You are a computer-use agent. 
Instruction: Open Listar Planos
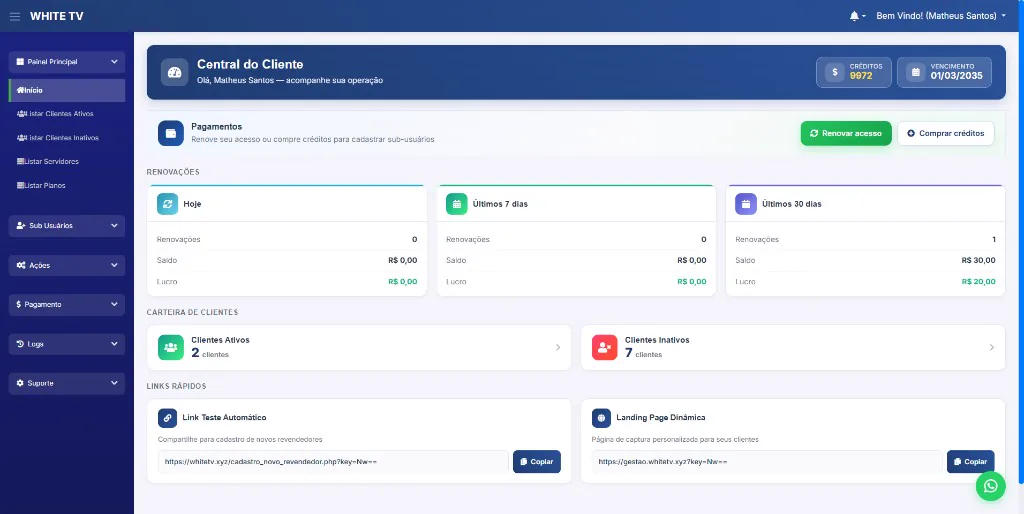[x=67, y=185]
